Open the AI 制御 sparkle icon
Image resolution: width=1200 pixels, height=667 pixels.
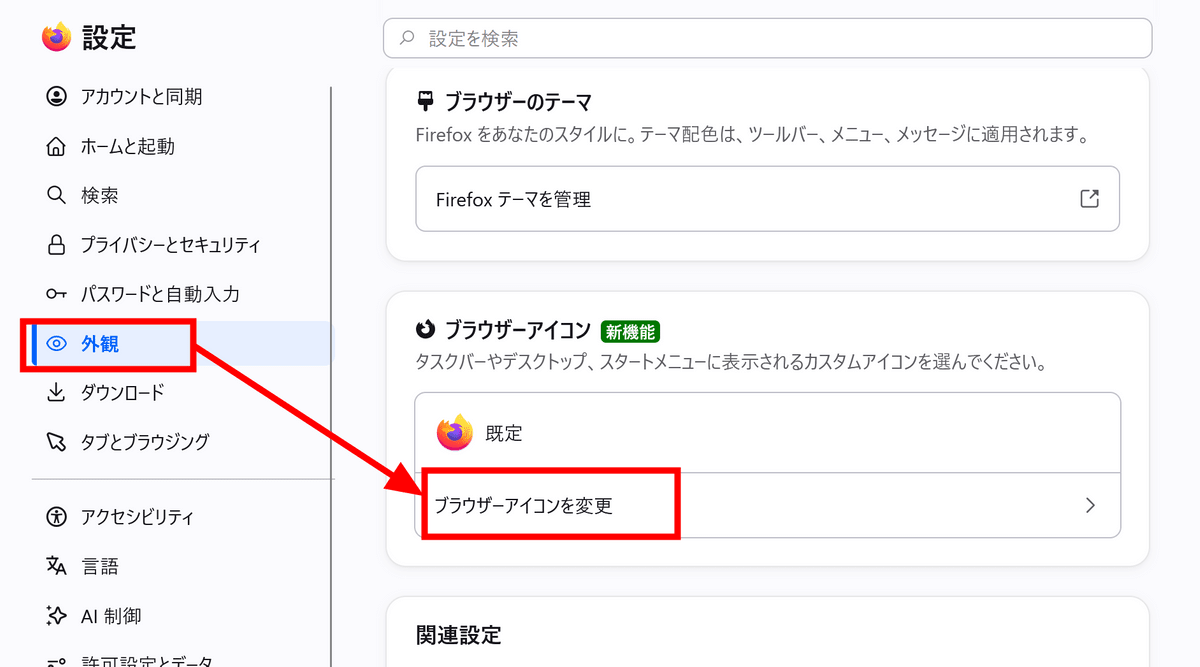(57, 616)
